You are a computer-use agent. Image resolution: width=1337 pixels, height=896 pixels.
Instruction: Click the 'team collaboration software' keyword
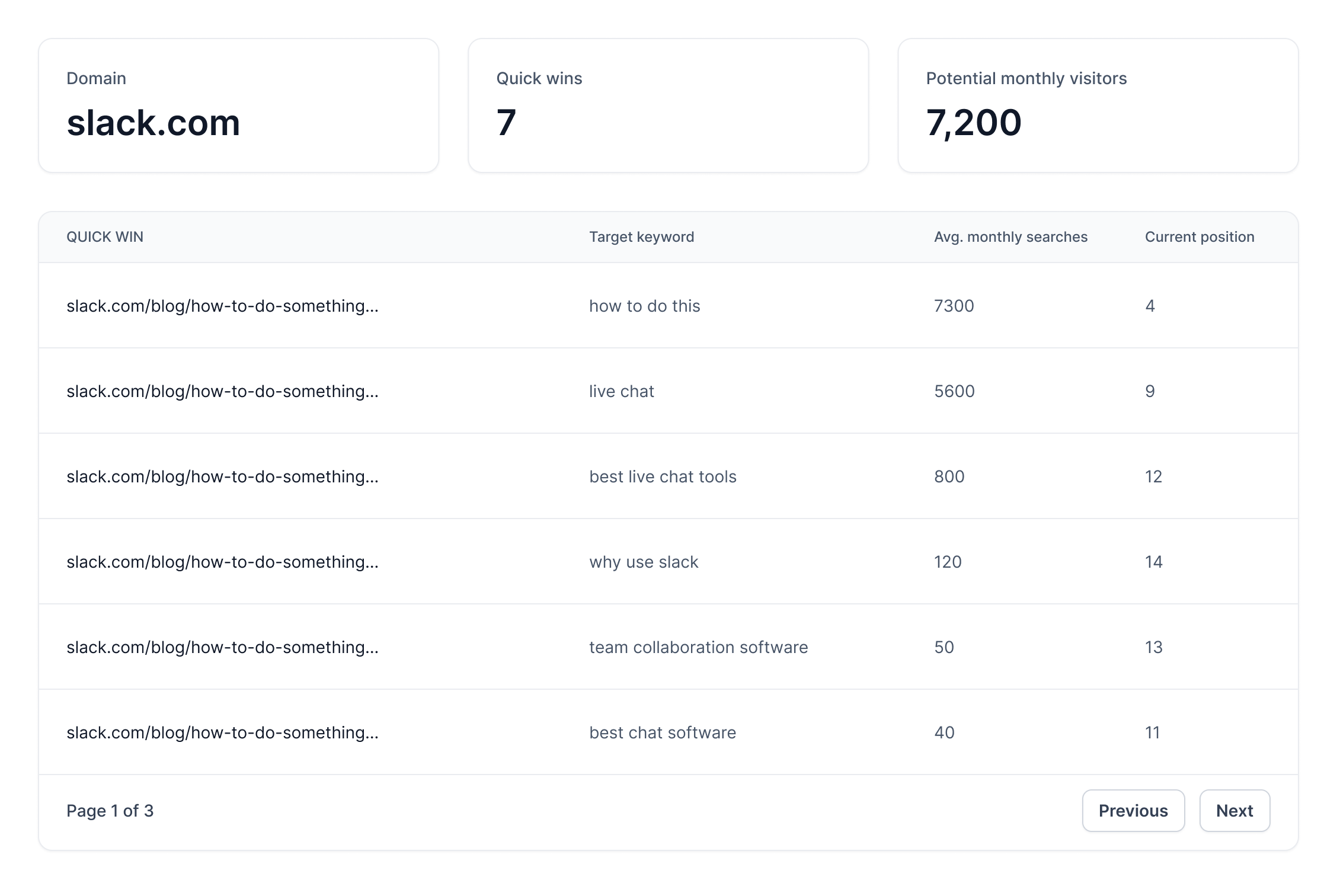698,647
